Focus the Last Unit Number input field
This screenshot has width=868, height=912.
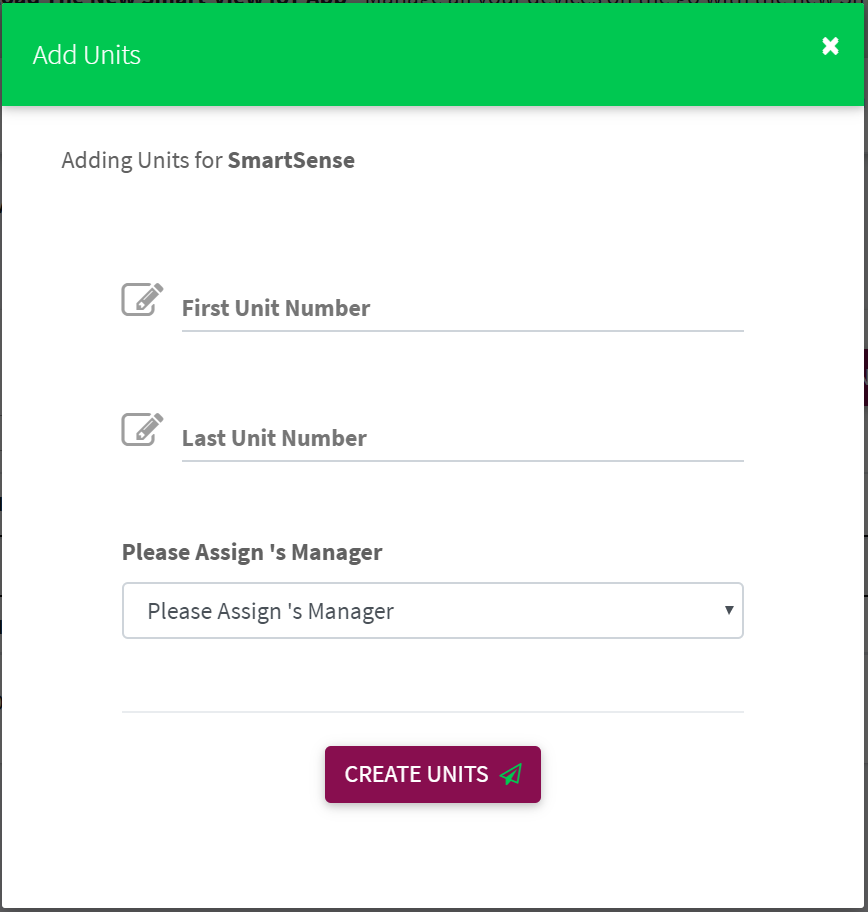coord(463,439)
